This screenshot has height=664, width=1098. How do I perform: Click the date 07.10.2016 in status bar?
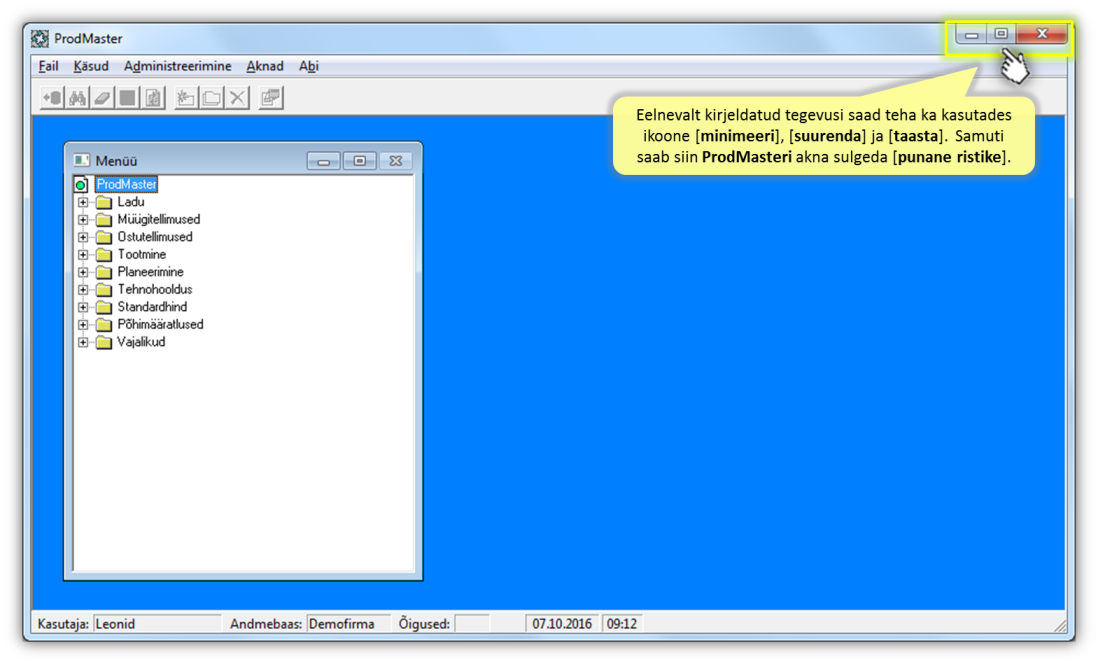pos(562,623)
